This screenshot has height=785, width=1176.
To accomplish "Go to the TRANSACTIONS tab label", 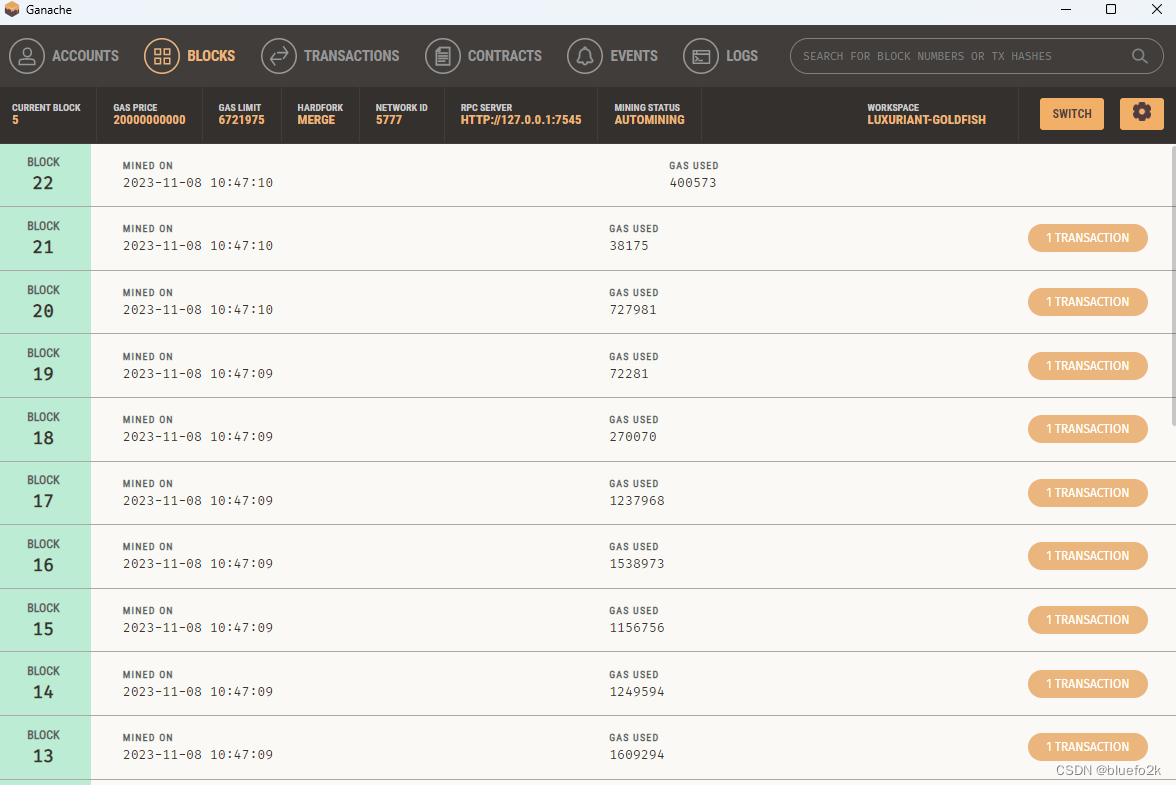I will pyautogui.click(x=352, y=56).
